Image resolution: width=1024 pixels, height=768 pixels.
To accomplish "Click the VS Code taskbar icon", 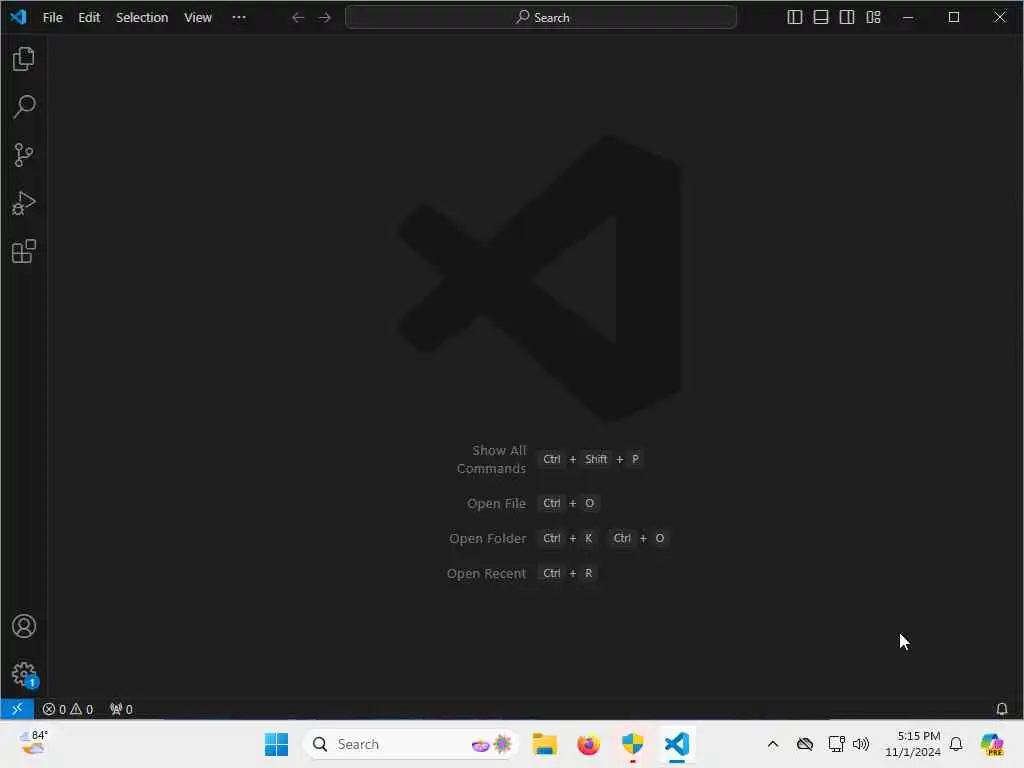I will point(677,744).
